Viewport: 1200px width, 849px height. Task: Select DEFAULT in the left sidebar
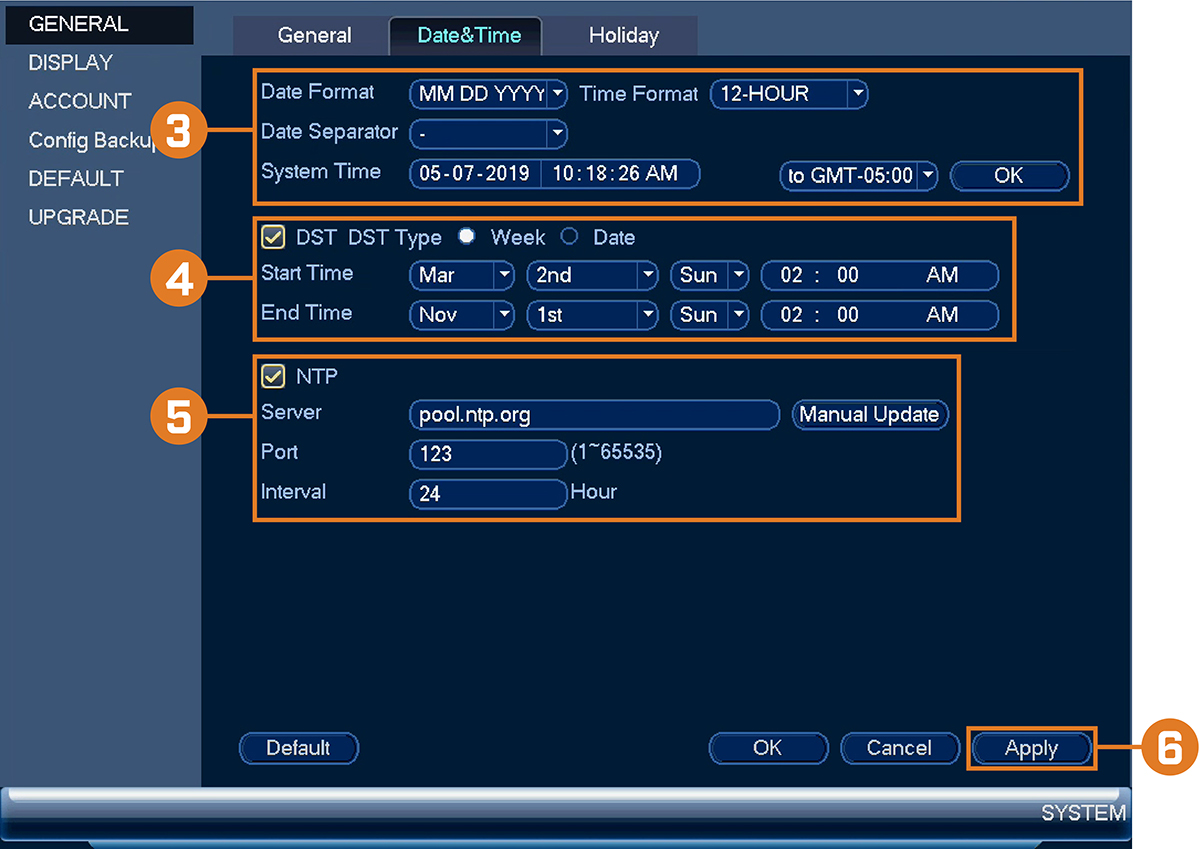click(76, 179)
